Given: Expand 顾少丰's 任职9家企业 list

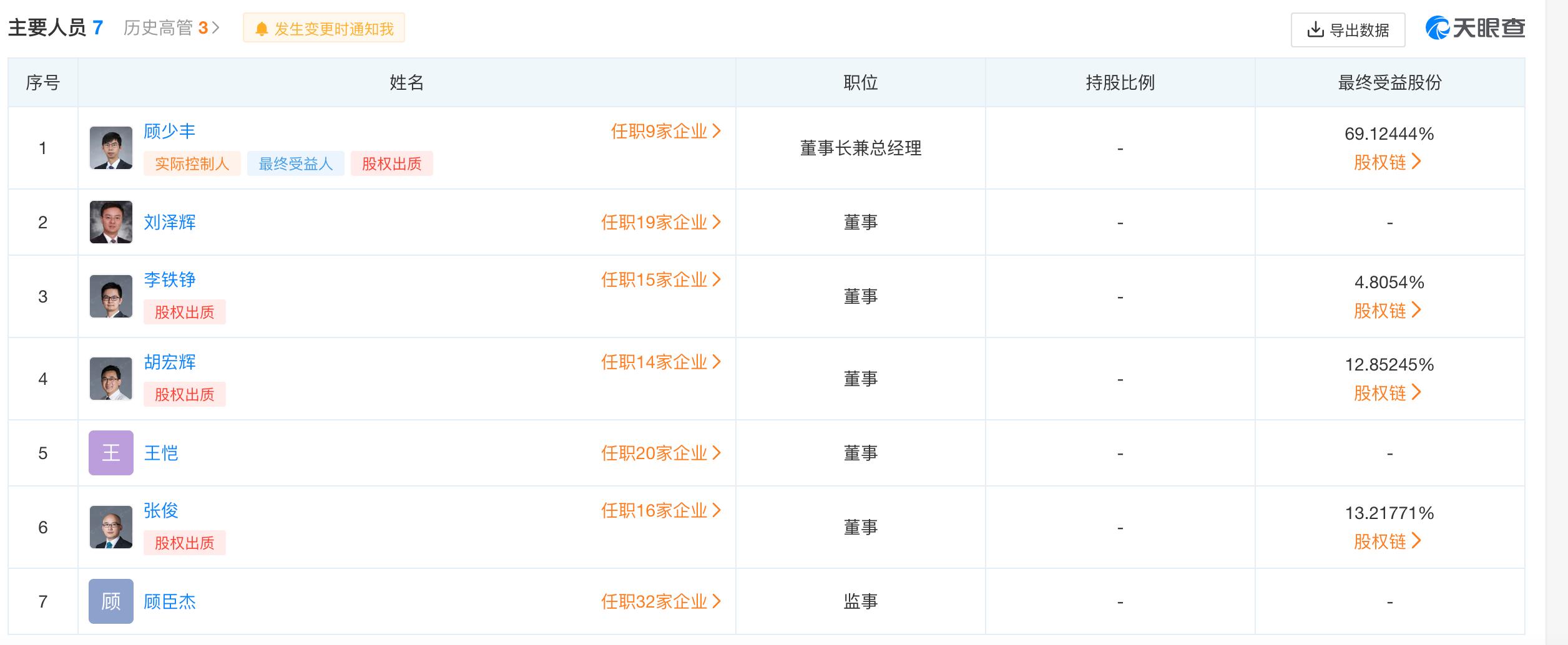Looking at the screenshot, I should (665, 131).
